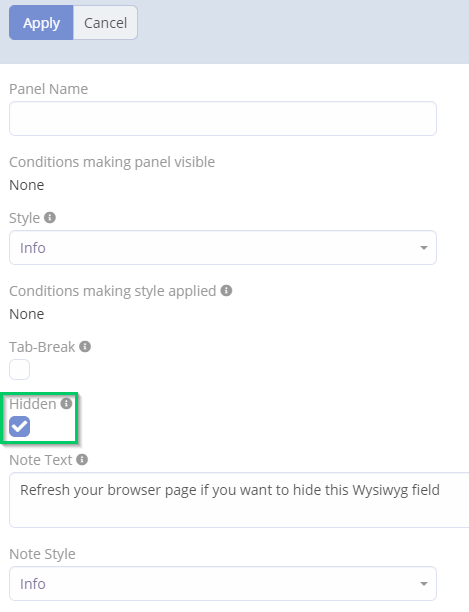Open the Note Style dropdown

coord(223,584)
